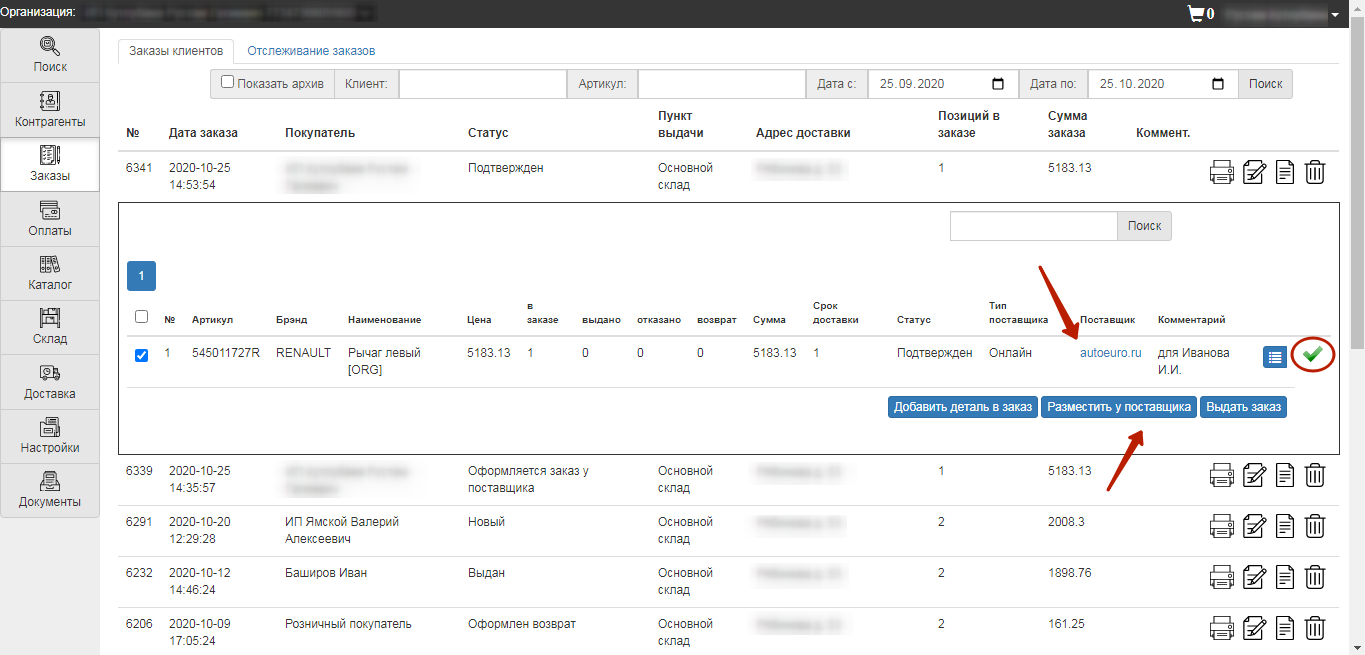Uncheck the checkbox for item 545011727R
The height and width of the screenshot is (655, 1365).
pyautogui.click(x=141, y=355)
